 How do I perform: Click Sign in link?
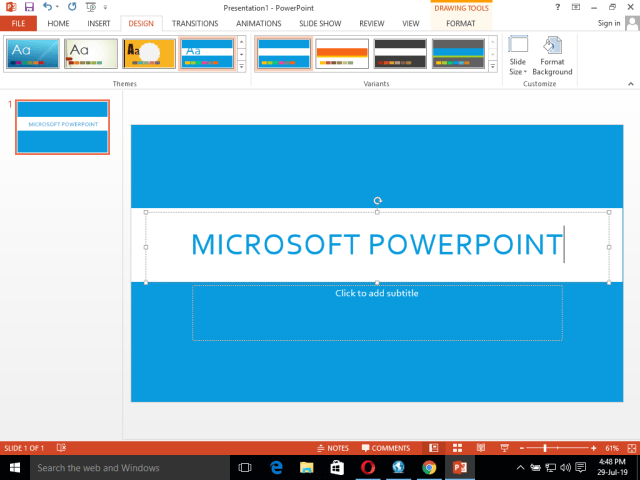pyautogui.click(x=609, y=22)
